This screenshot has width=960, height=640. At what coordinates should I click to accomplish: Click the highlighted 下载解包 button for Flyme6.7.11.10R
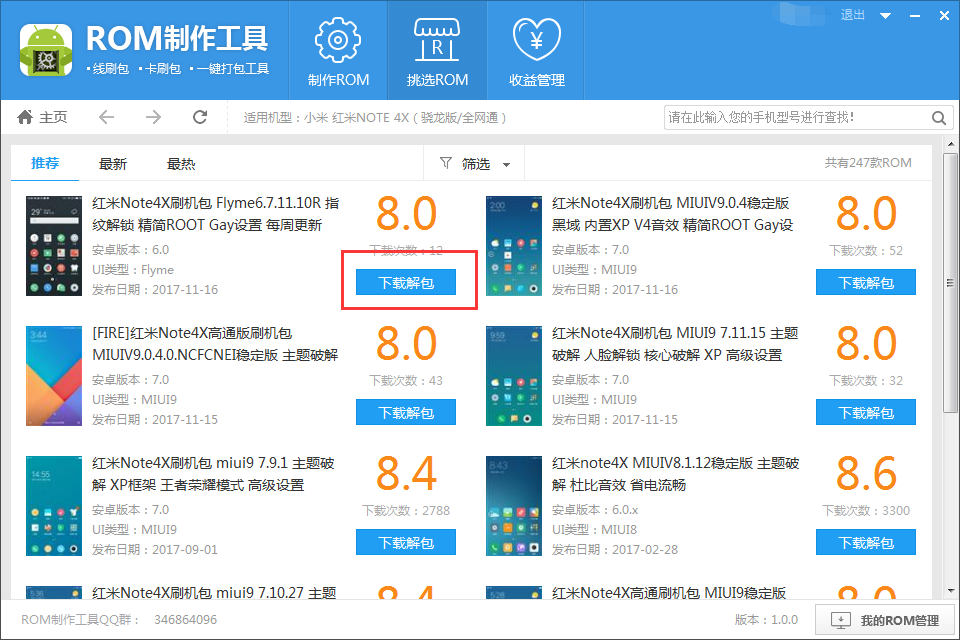pyautogui.click(x=406, y=281)
